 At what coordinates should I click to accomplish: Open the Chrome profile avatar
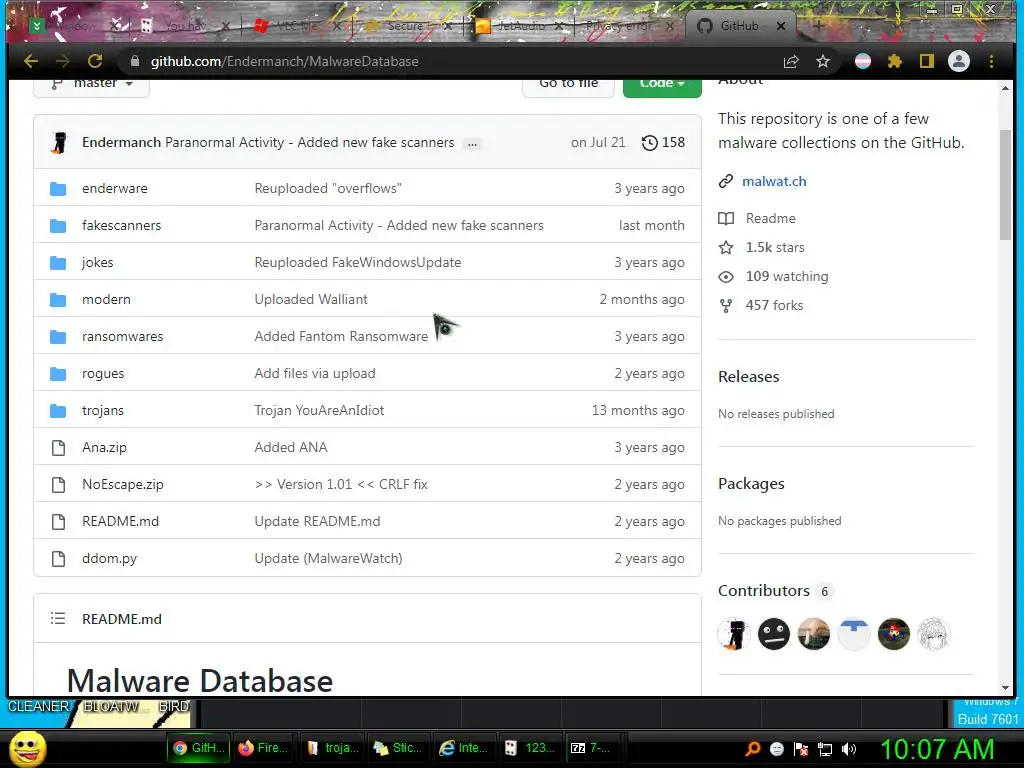(x=959, y=61)
